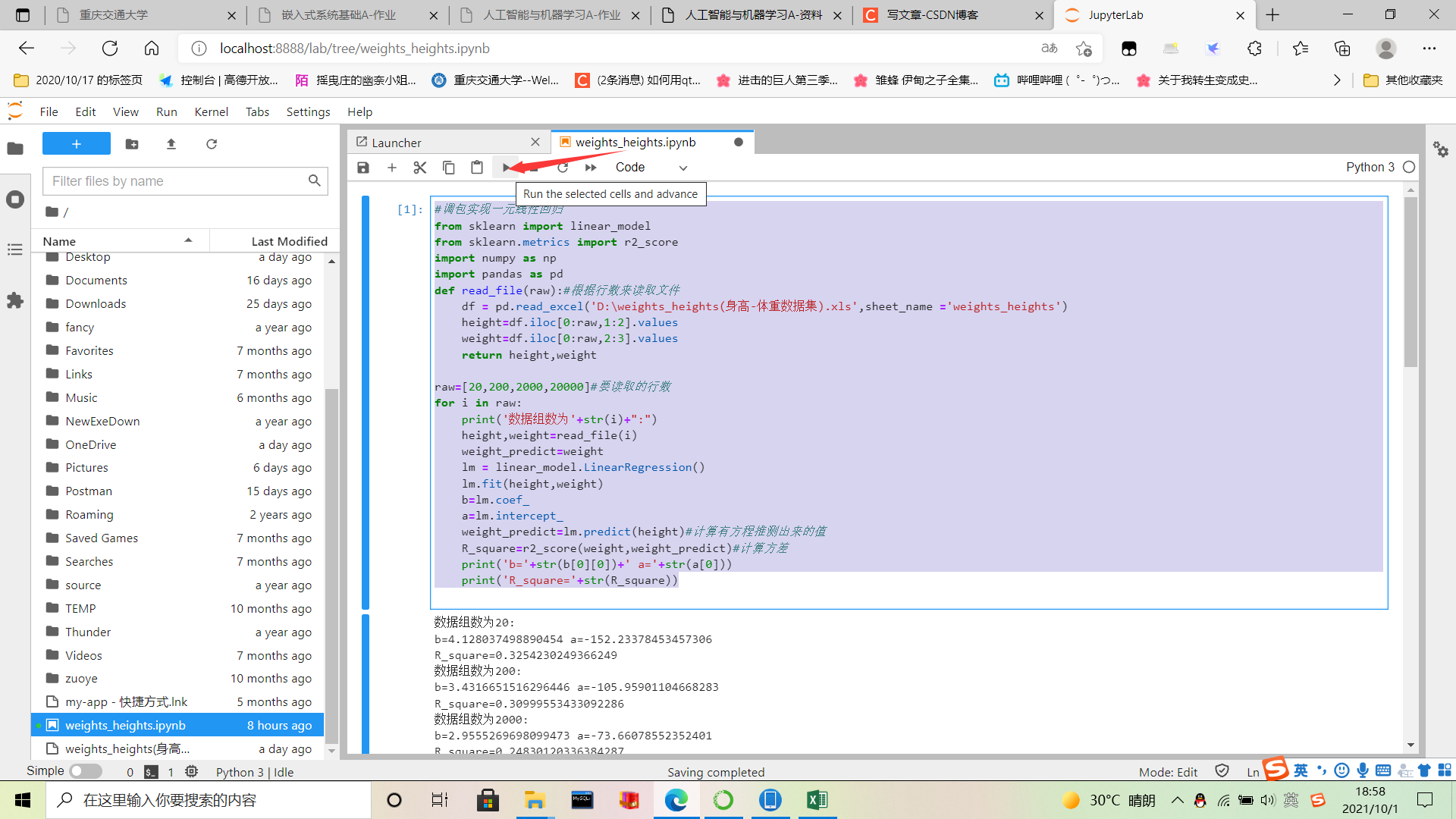
Task: Paste cells from clipboard
Action: pyautogui.click(x=477, y=168)
